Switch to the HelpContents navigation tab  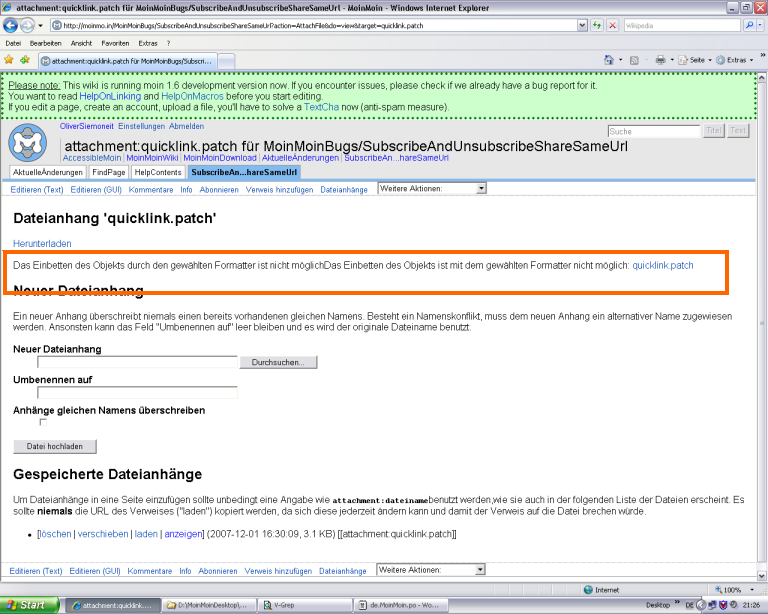158,172
